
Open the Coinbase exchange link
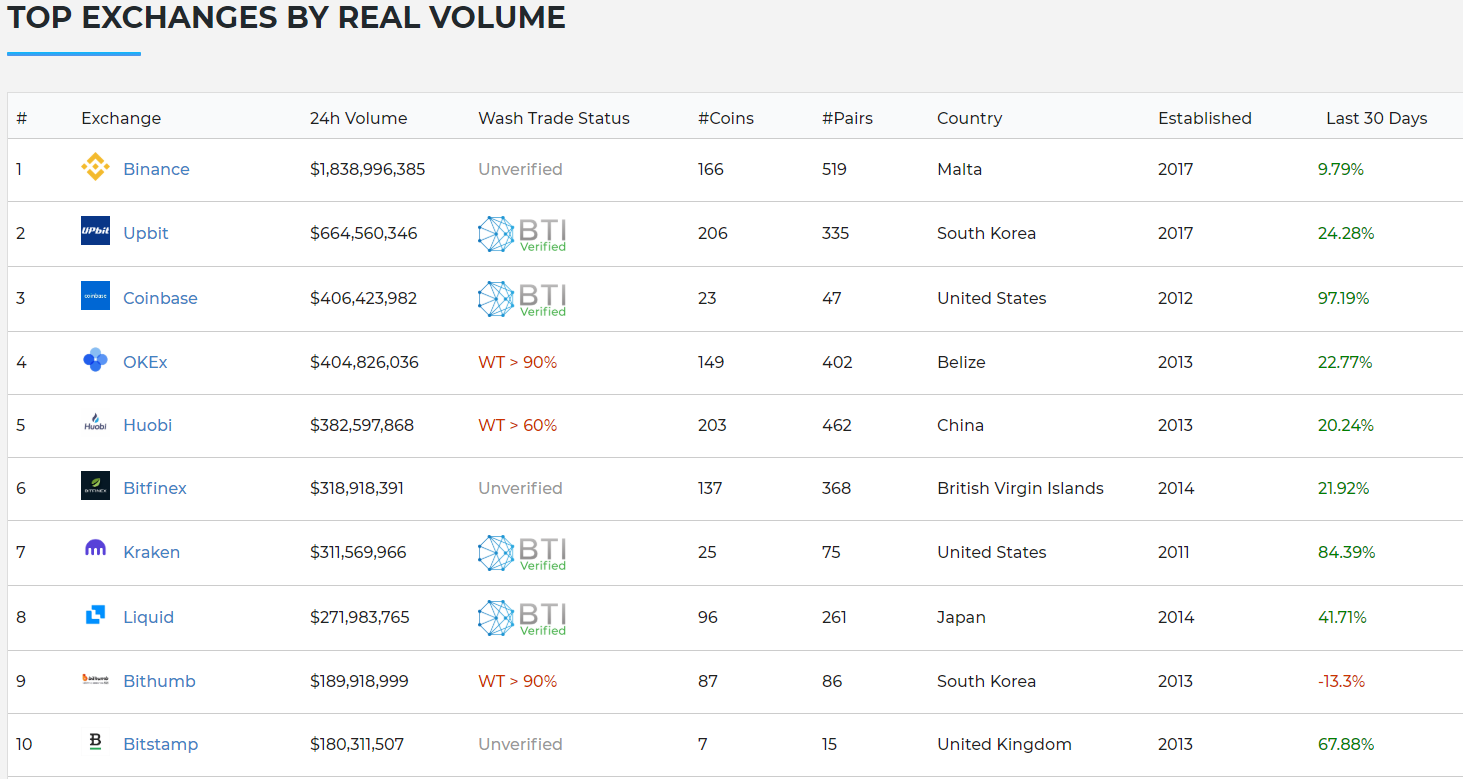tap(160, 298)
